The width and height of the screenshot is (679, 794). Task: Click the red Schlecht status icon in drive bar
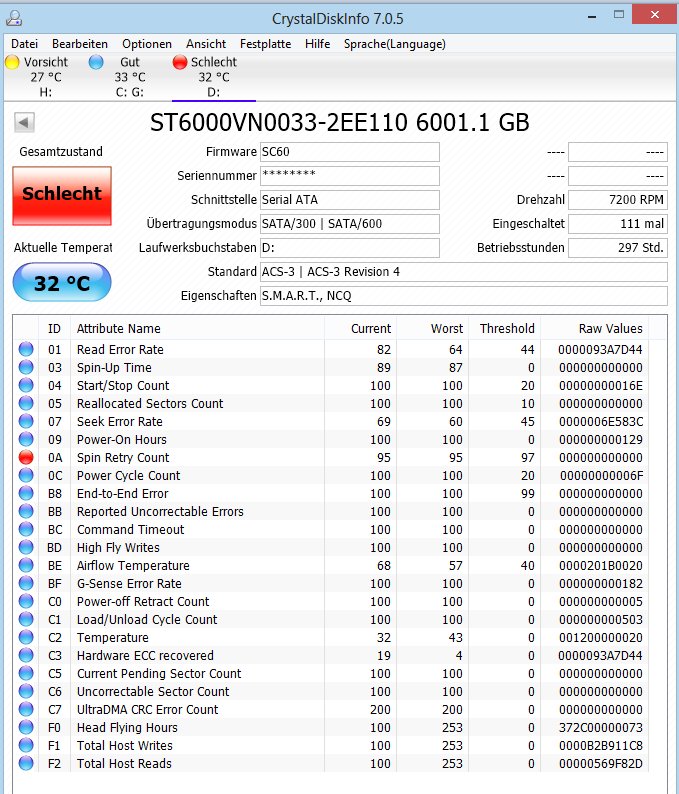[180, 62]
